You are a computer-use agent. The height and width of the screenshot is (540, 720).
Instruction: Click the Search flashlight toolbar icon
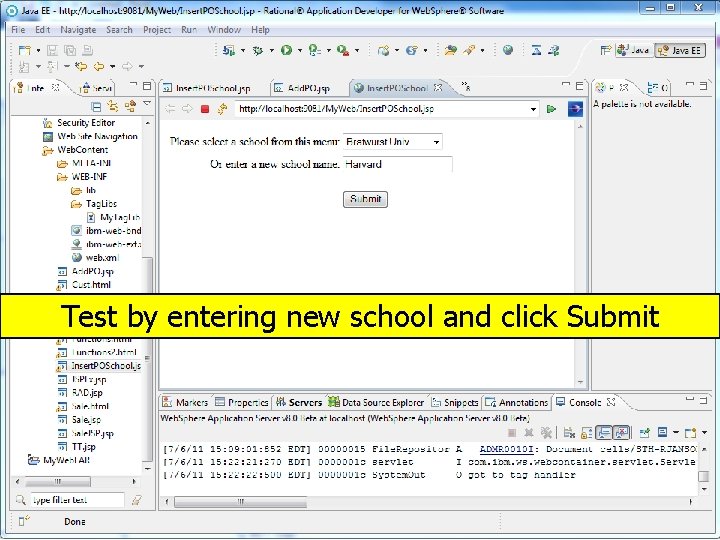click(x=469, y=50)
